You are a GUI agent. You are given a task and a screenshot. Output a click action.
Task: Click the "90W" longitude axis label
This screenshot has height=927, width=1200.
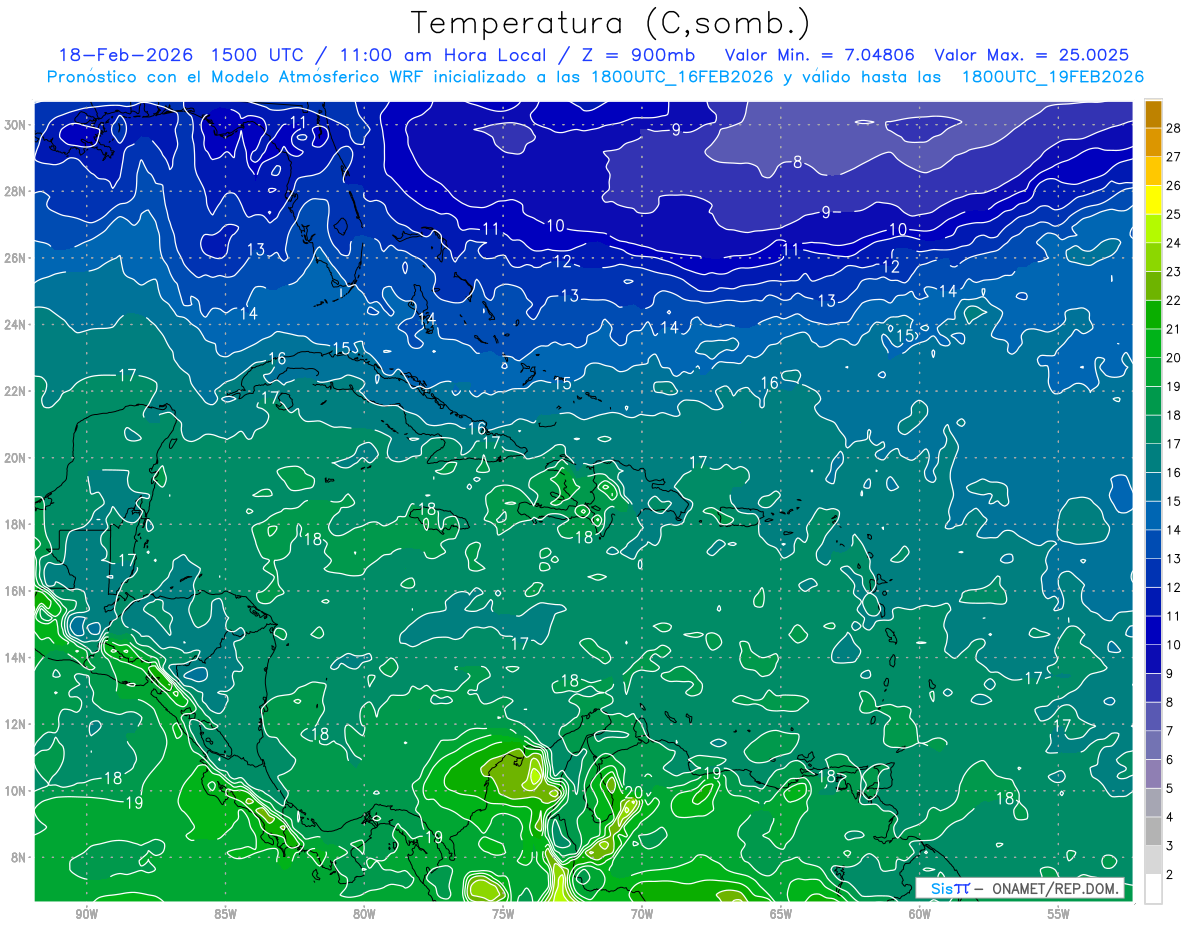85,914
